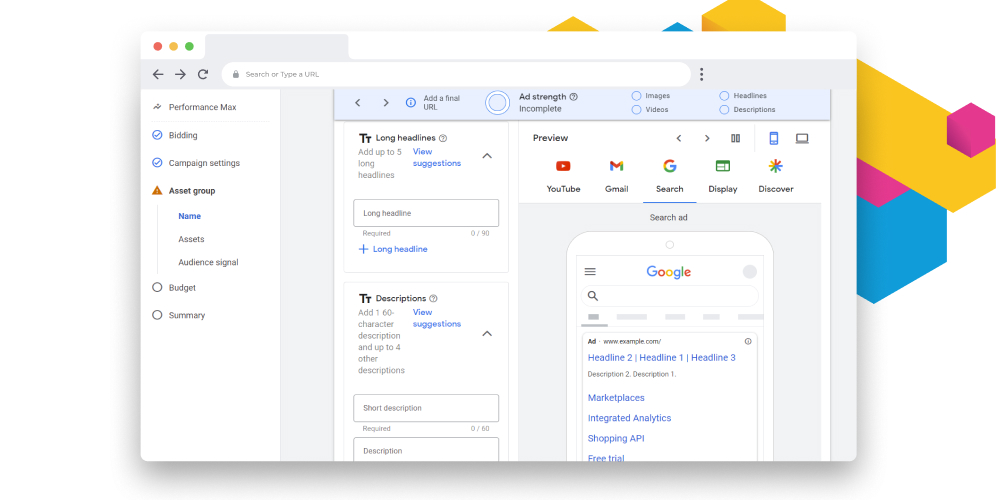Image resolution: width=1000 pixels, height=500 pixels.
Task: Click the info icon beside Add a final URL
Action: (x=411, y=103)
